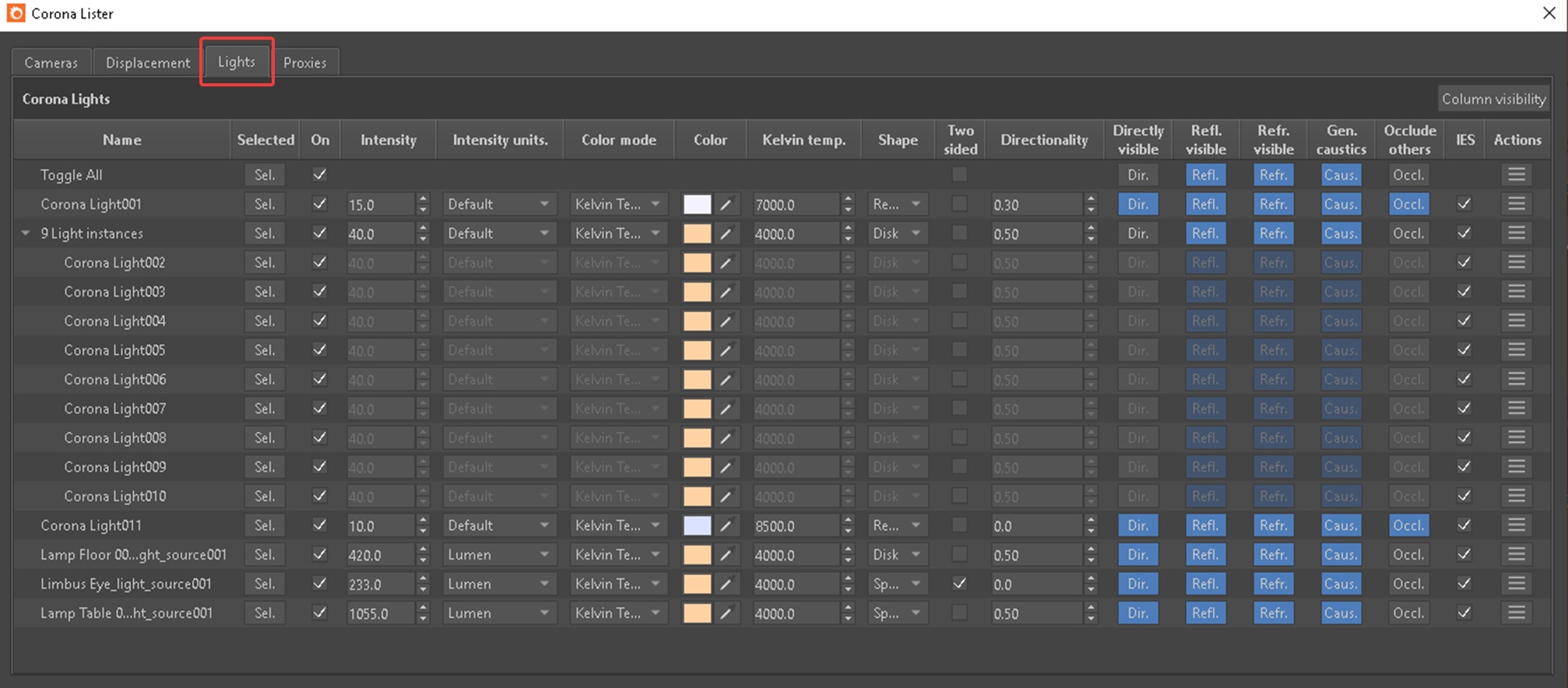Screen dimensions: 1568x688
Task: Click color picker pencil for Limbus Eye light
Action: coord(726,584)
